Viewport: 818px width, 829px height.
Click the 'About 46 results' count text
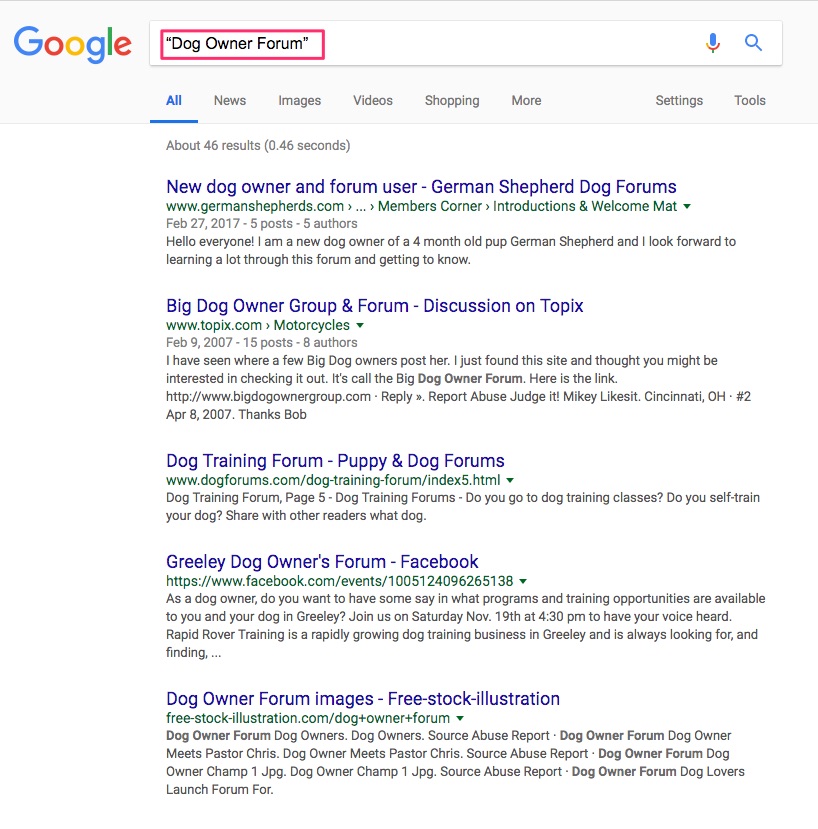coord(258,145)
